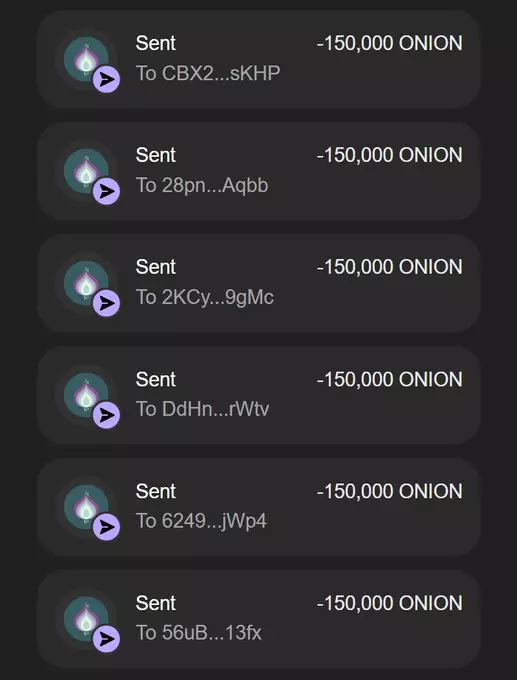Click the Sent label on 56uB...13fx transaction

tap(156, 603)
